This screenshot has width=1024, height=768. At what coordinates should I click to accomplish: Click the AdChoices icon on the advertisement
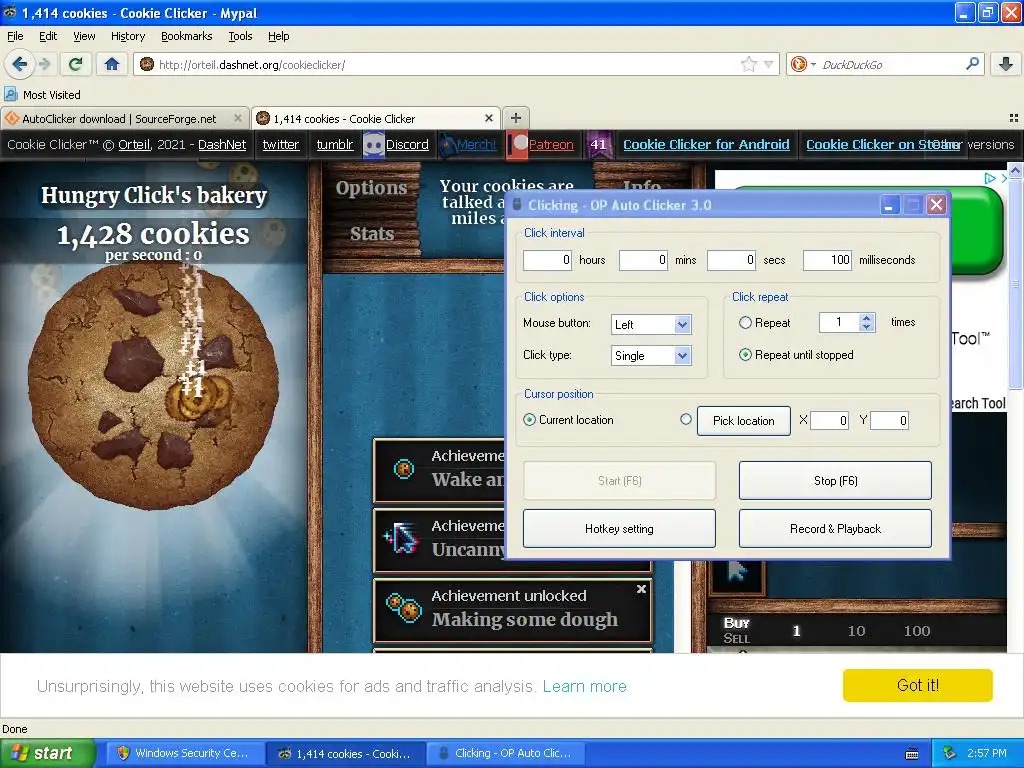click(x=990, y=178)
